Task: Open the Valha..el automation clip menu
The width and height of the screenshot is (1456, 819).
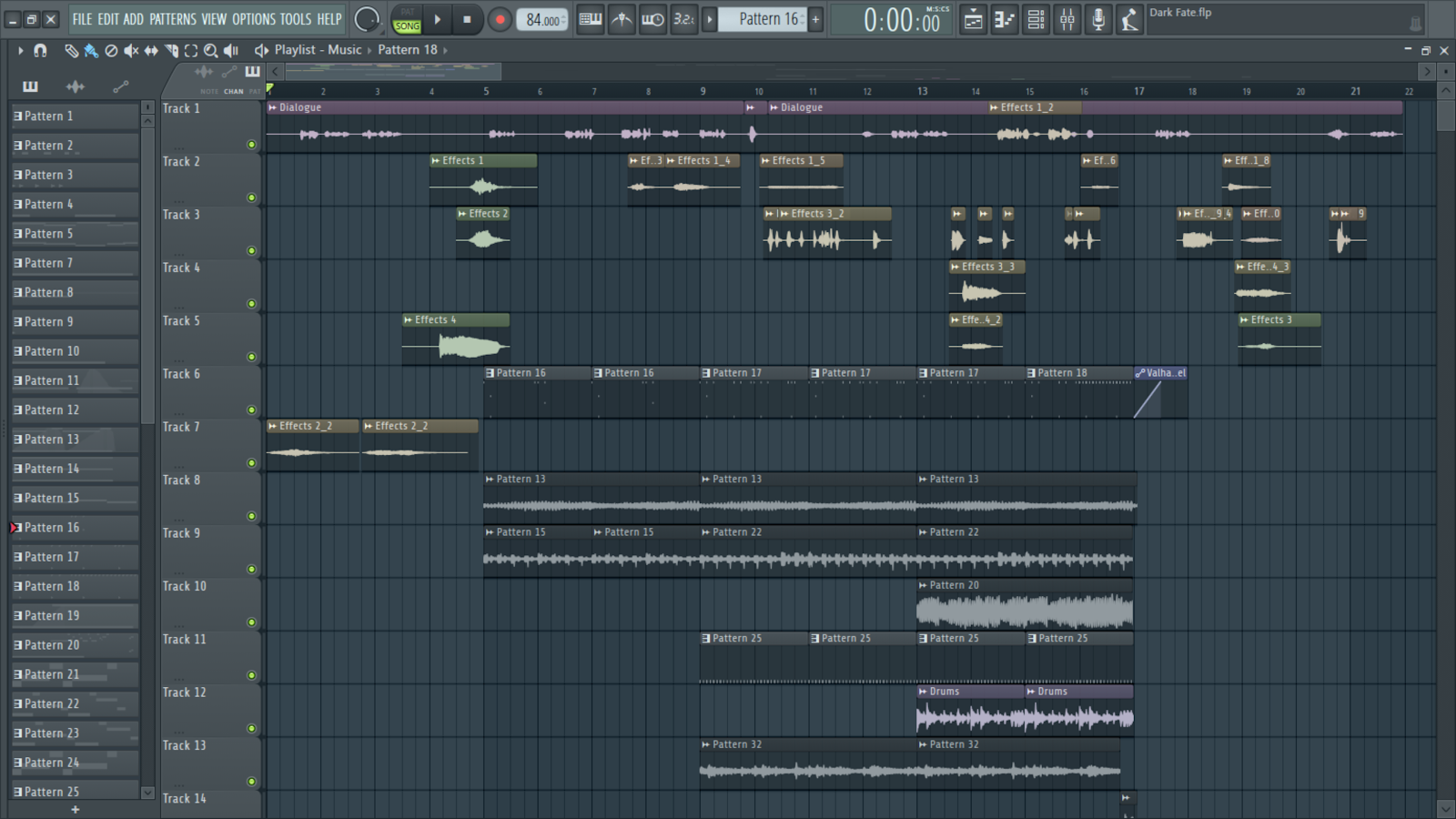Action: tap(1140, 373)
